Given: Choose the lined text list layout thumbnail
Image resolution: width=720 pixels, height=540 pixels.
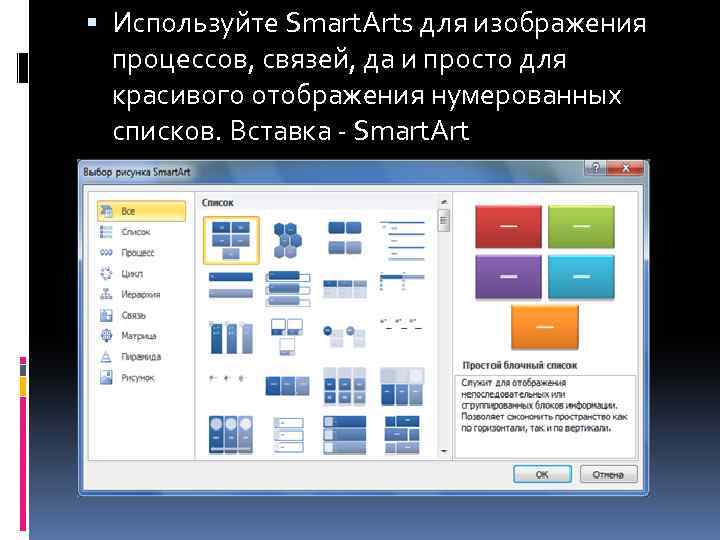Looking at the screenshot, I should coord(402,241).
